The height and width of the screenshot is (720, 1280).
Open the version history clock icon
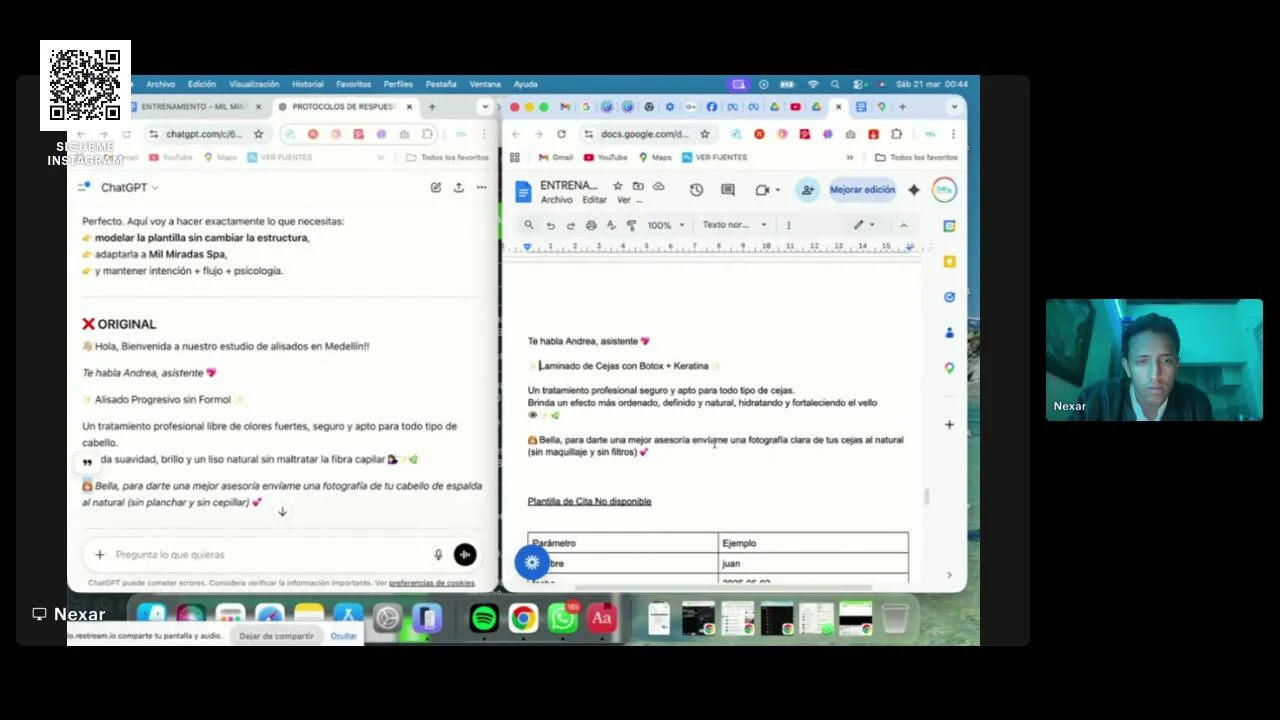[x=697, y=190]
